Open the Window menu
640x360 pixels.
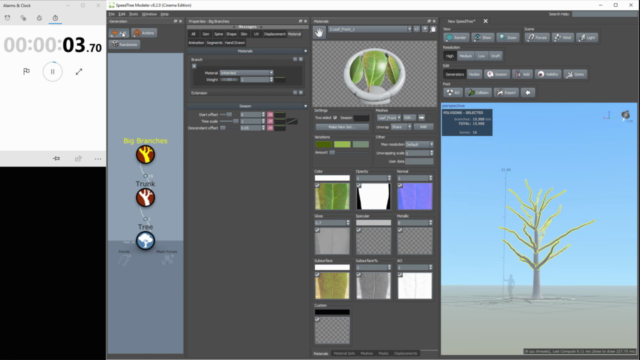coord(149,14)
